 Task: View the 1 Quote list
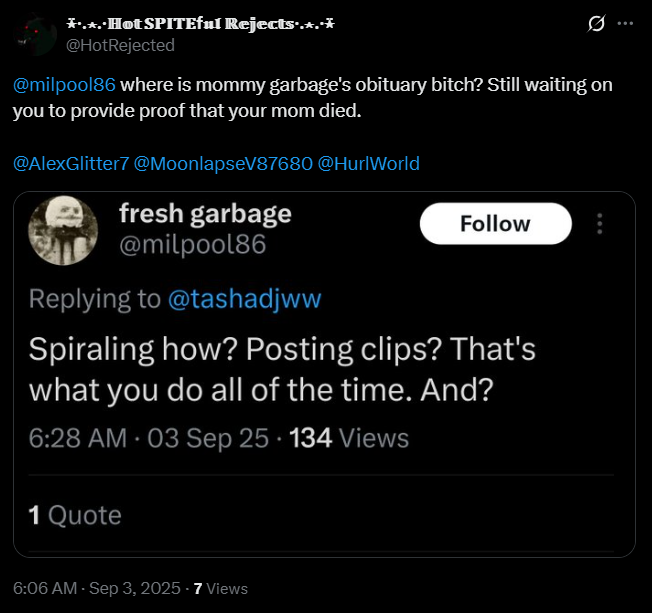(75, 515)
